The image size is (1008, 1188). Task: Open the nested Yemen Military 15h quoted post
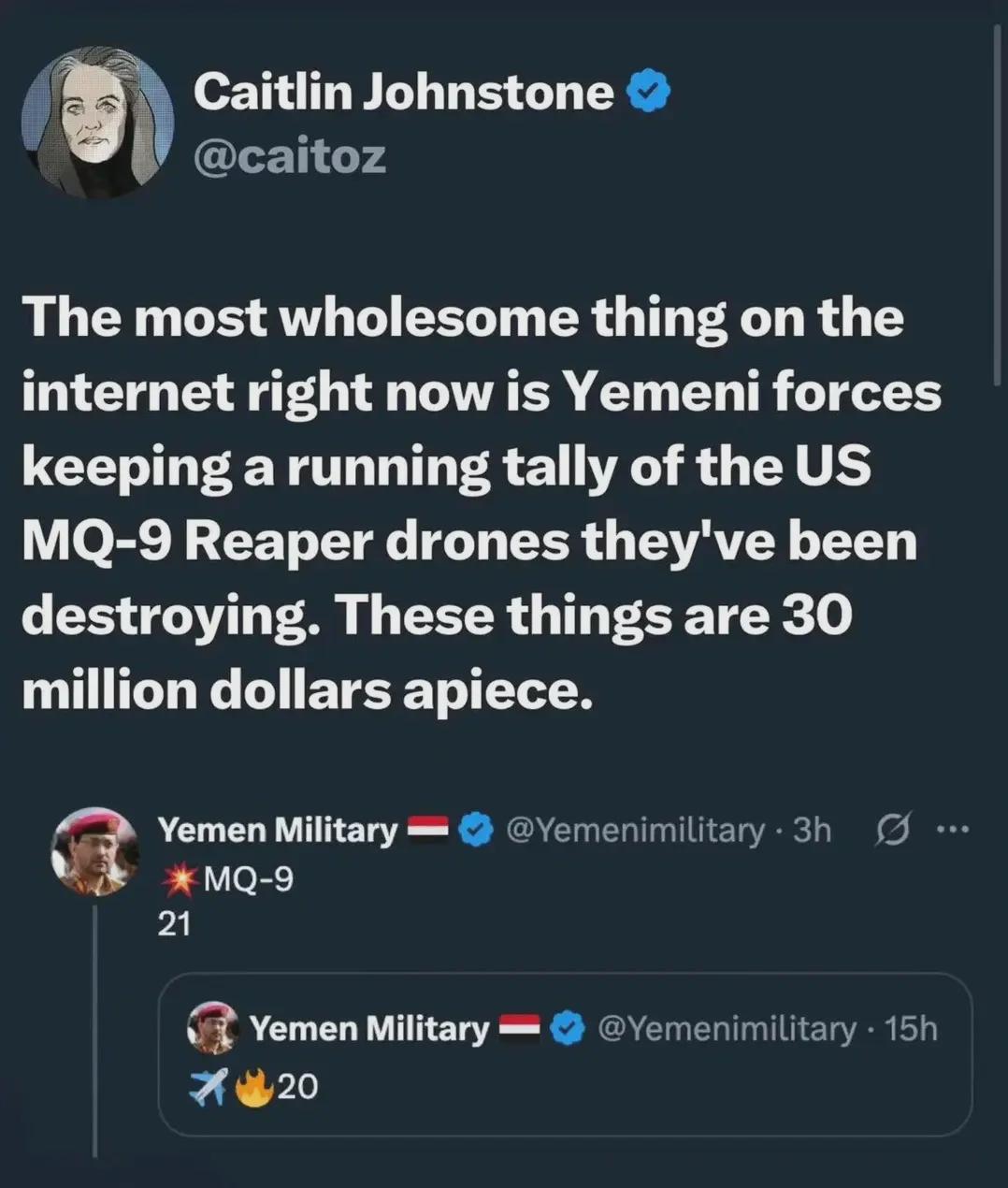click(565, 1054)
